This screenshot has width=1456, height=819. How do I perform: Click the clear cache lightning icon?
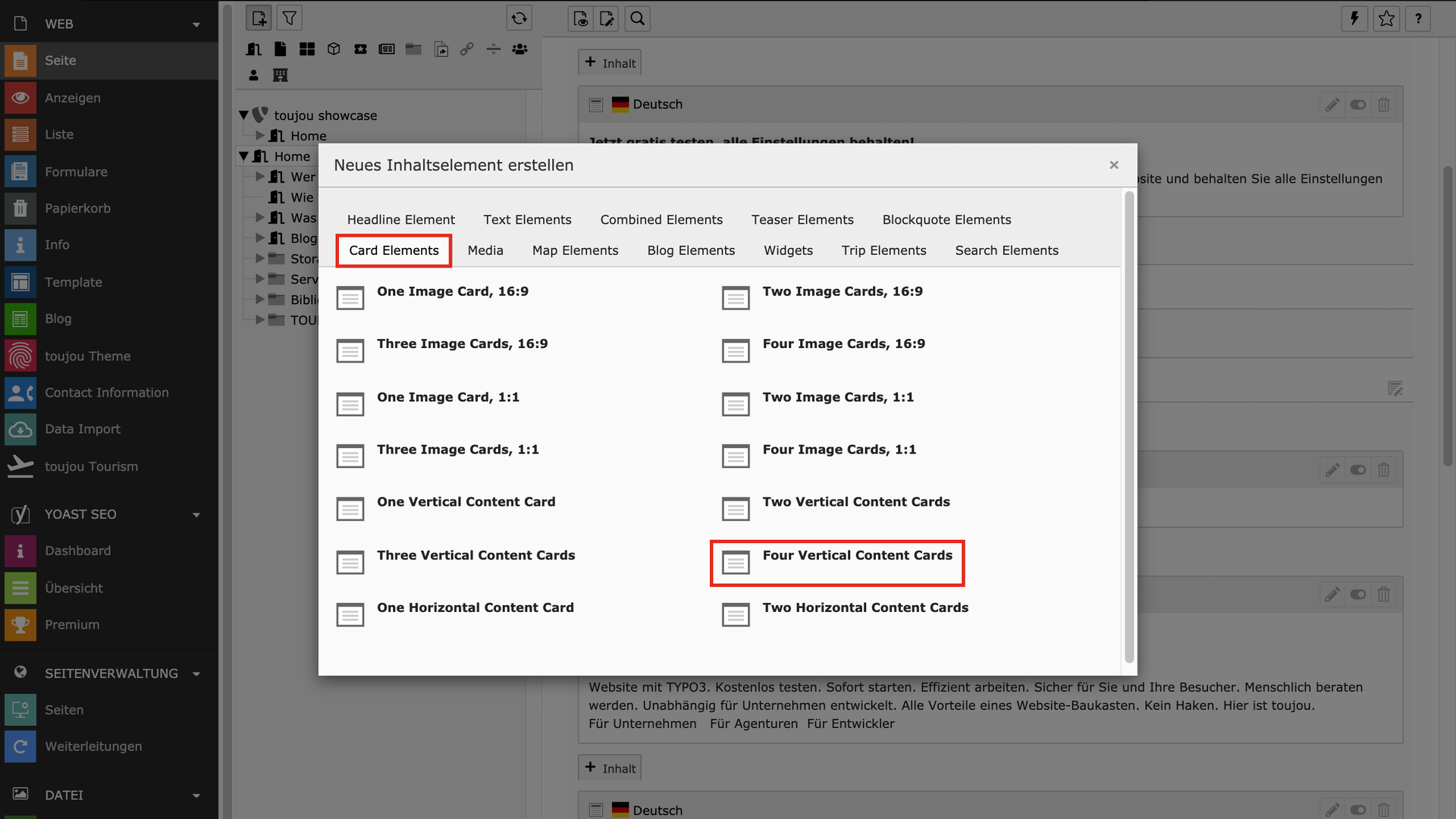click(x=1354, y=18)
